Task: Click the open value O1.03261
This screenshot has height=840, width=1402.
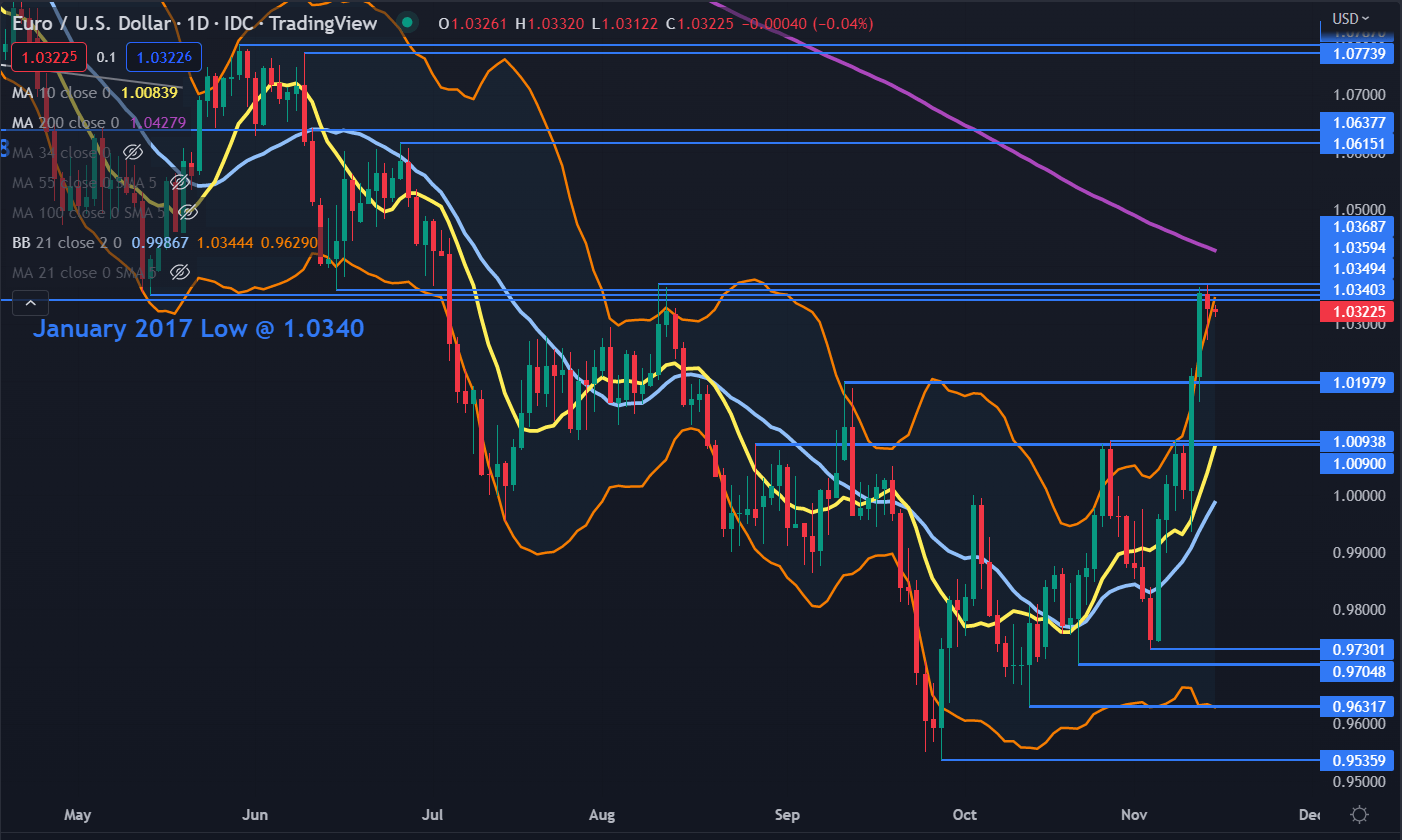Action: coord(473,23)
